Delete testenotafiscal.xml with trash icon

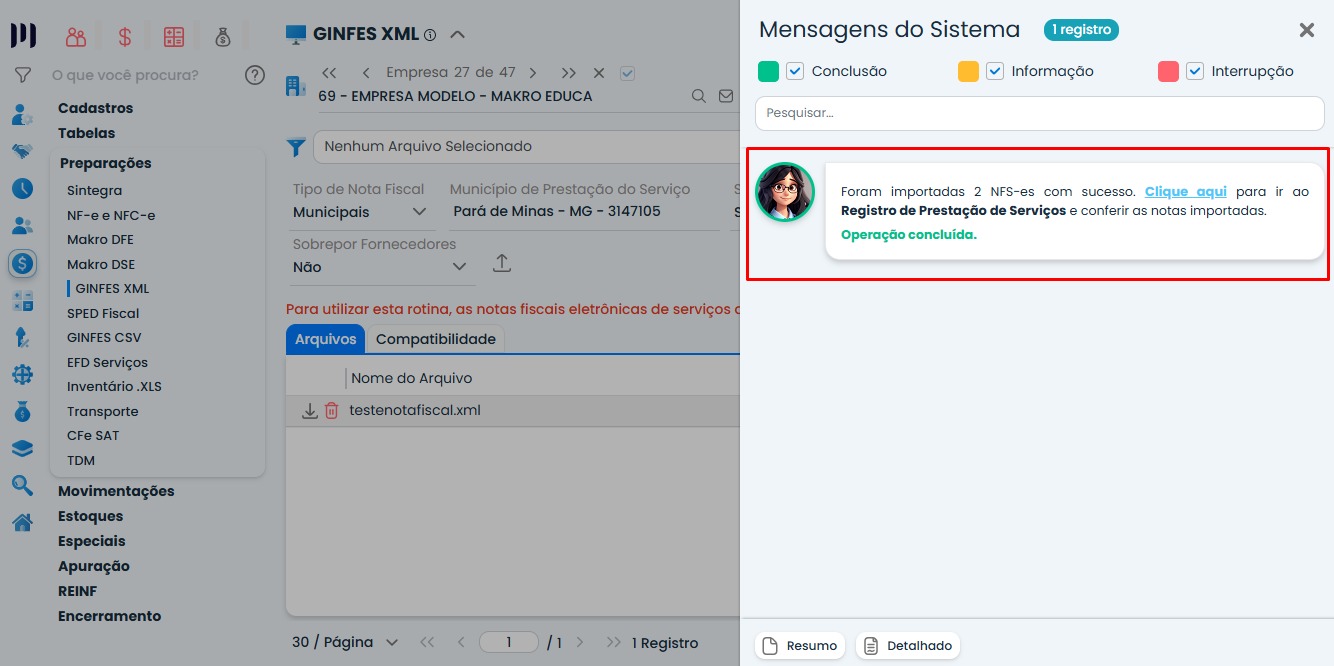(331, 411)
